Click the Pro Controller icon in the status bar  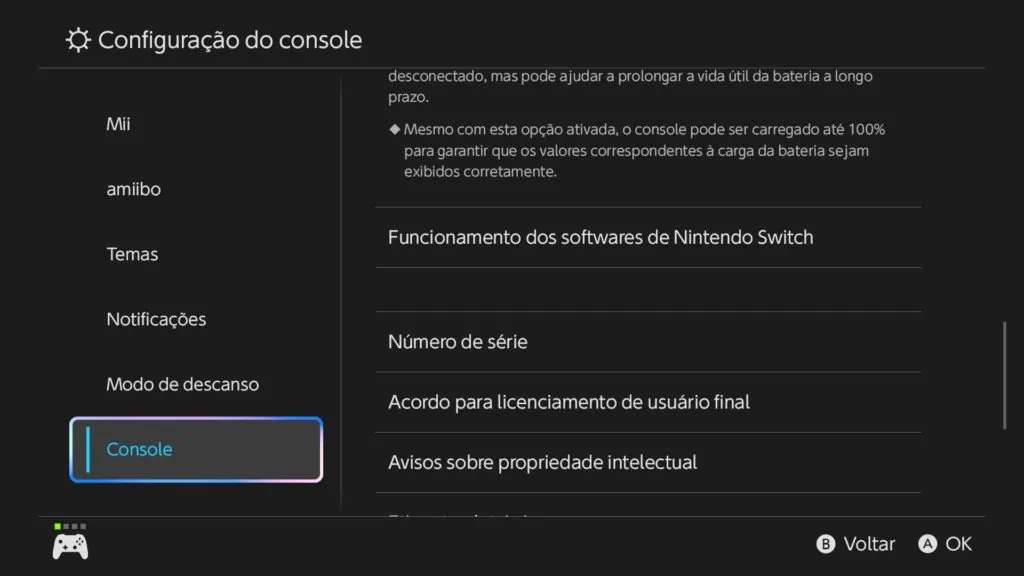click(70, 548)
